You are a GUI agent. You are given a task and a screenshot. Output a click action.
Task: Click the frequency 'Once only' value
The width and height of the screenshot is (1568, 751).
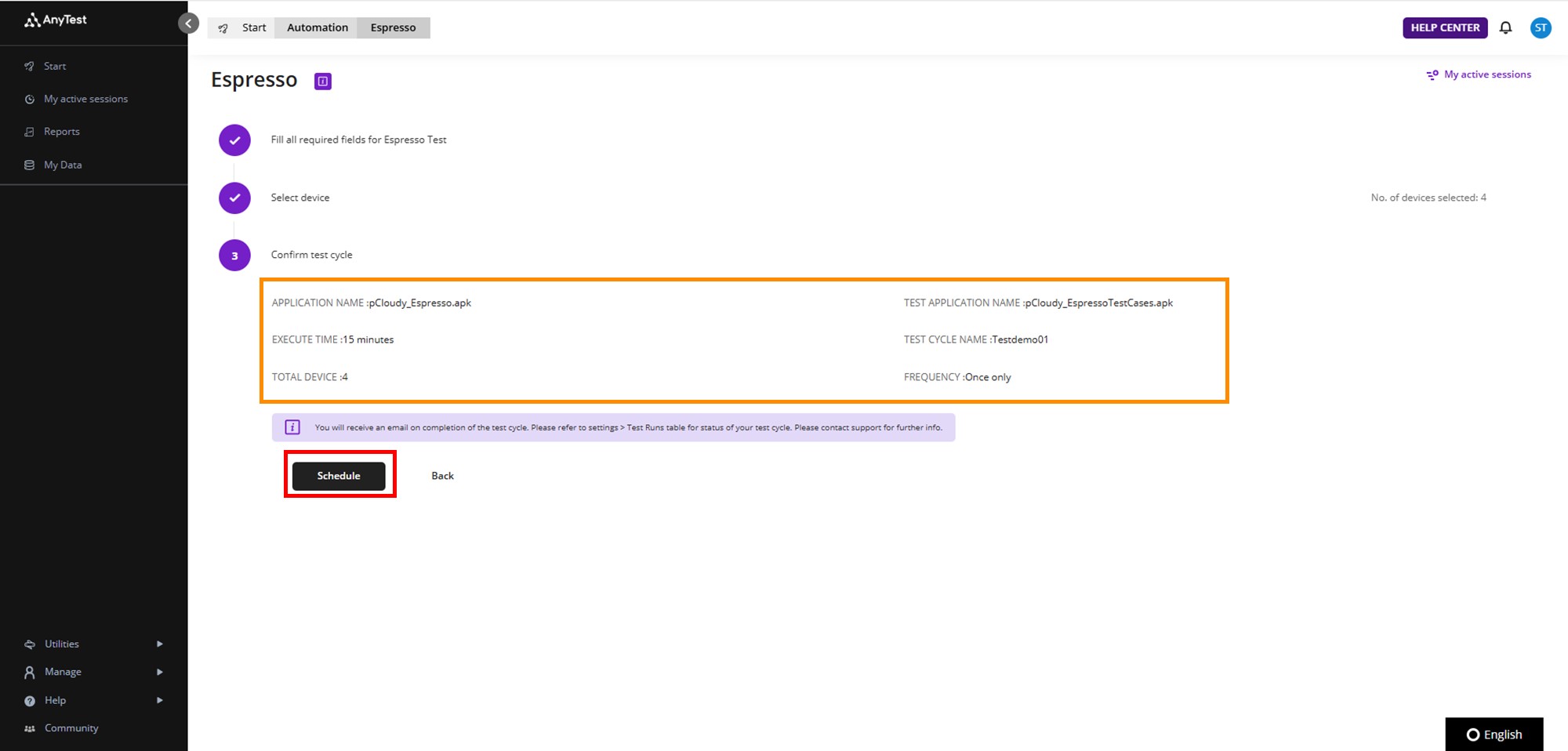coord(988,377)
